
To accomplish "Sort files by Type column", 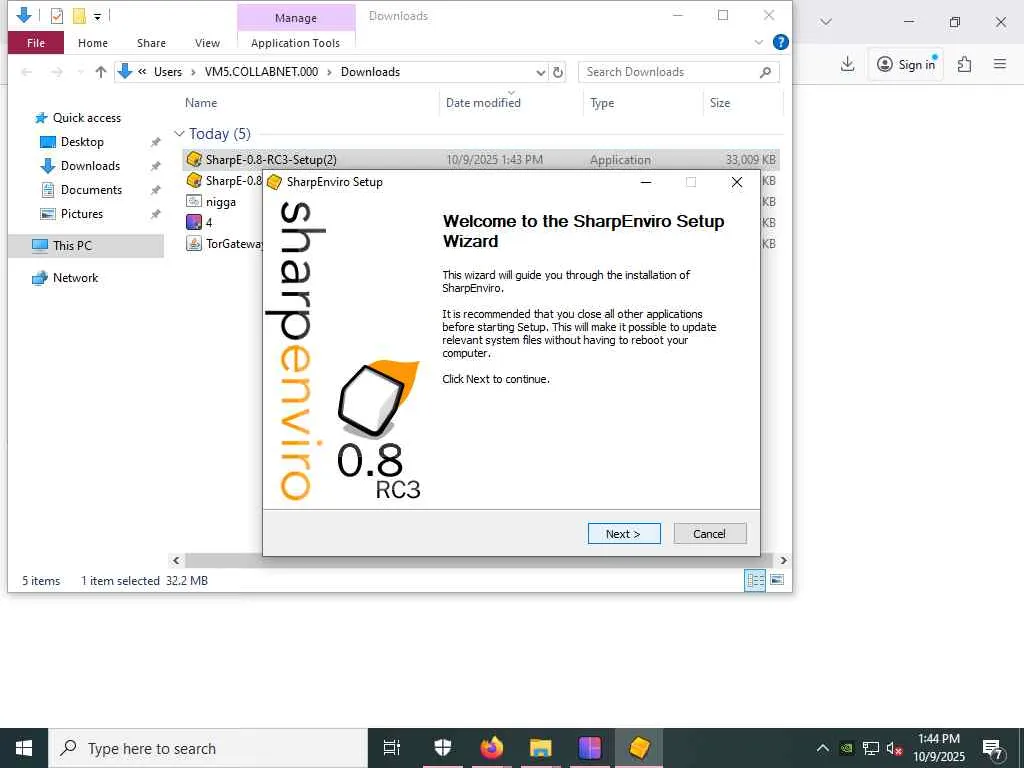I will 602,103.
